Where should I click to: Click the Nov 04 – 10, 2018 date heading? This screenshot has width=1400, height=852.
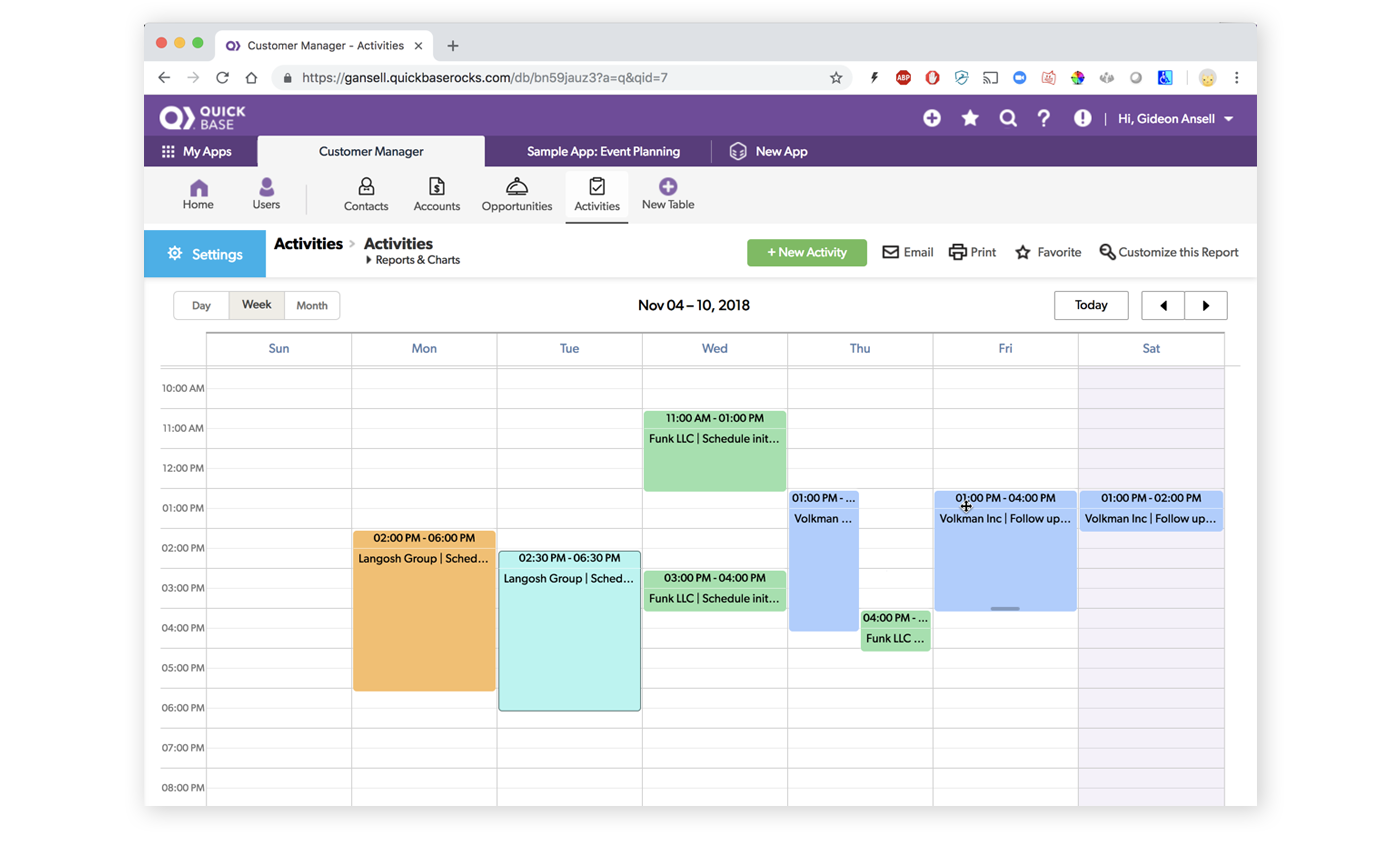click(694, 305)
